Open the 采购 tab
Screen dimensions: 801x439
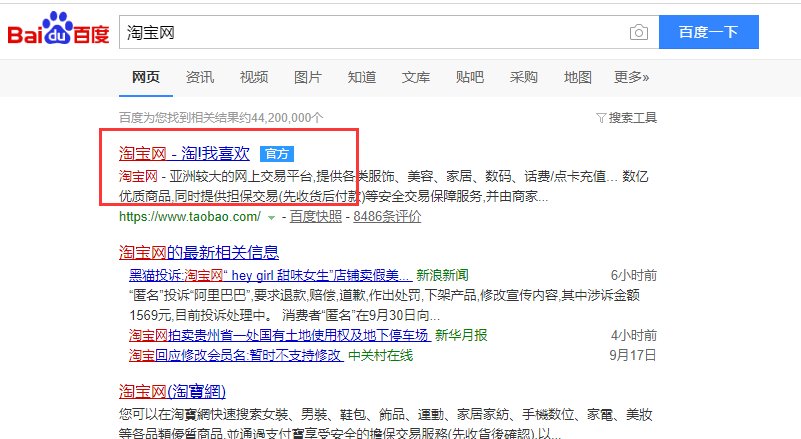524,77
